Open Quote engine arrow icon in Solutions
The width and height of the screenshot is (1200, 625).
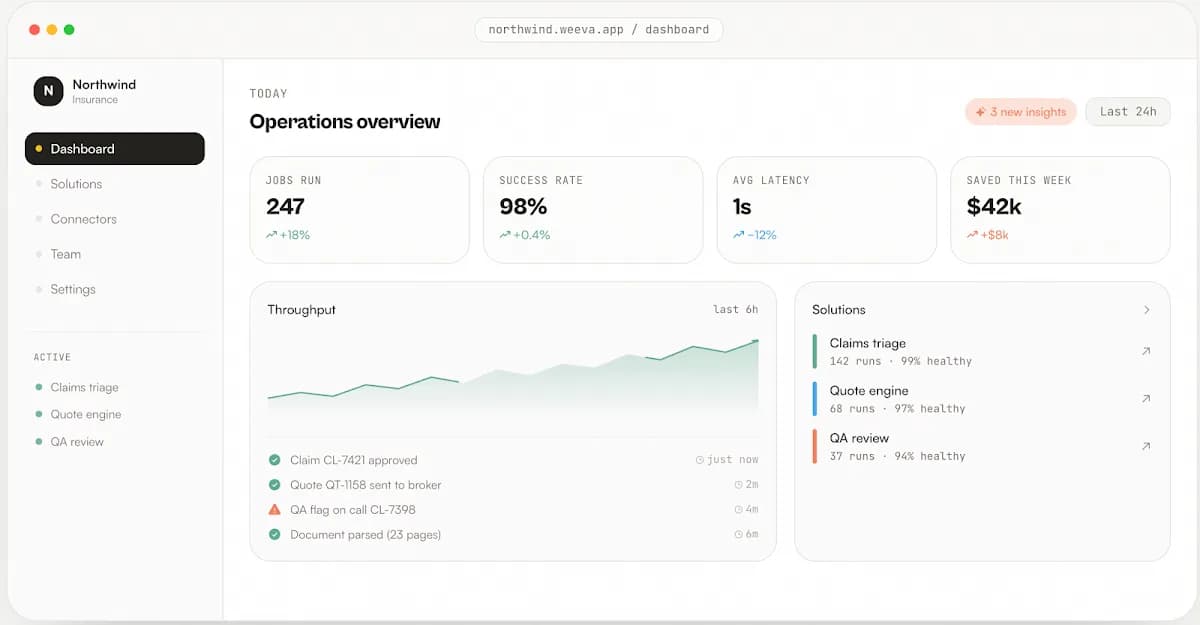[x=1146, y=398]
